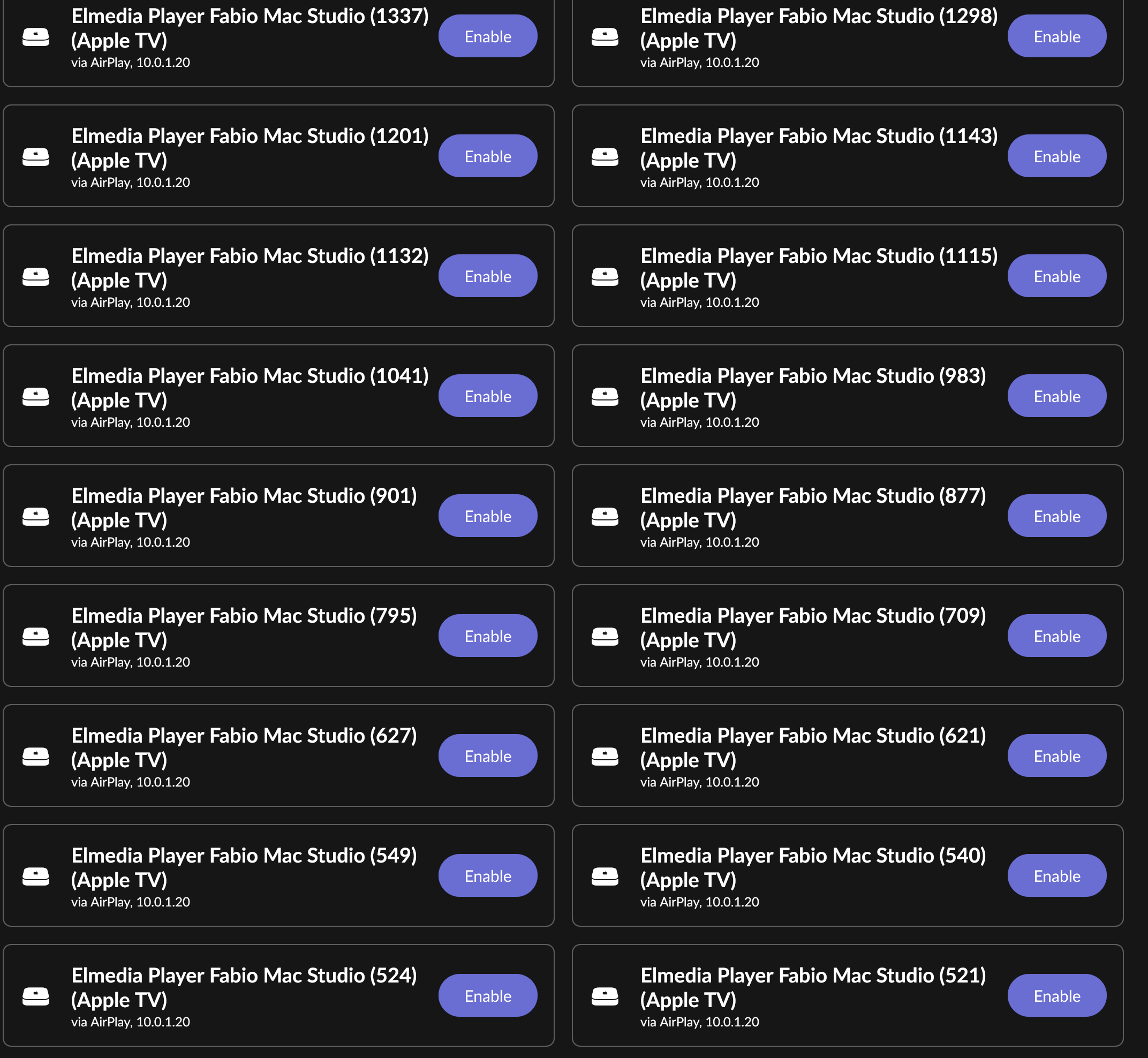The width and height of the screenshot is (1148, 1058).
Task: Click the Apple TV icon for device (1115)
Action: point(605,277)
